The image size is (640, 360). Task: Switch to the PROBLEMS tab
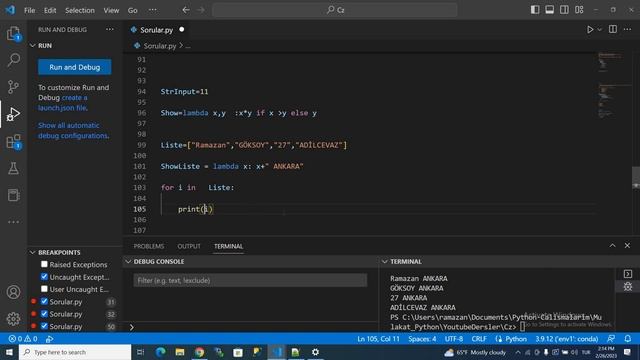149,246
